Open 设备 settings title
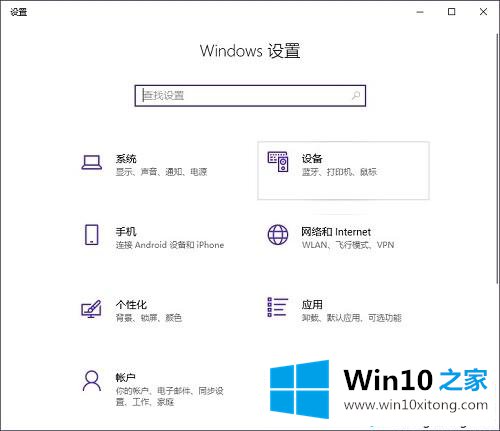Image resolution: width=500 pixels, height=431 pixels. click(312, 159)
